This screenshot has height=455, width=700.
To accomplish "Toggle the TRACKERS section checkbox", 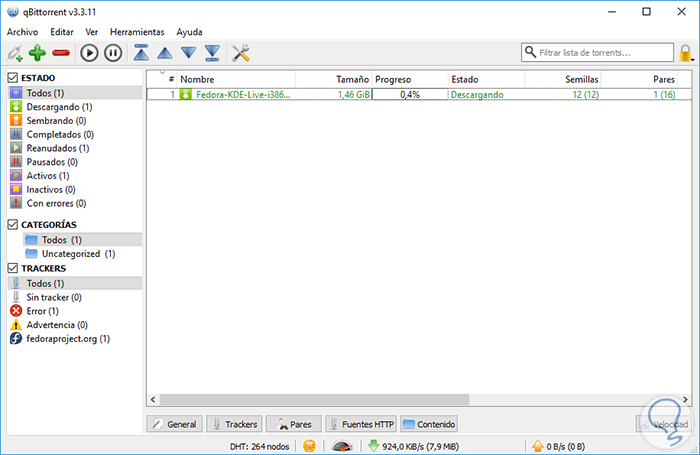I will [x=13, y=268].
